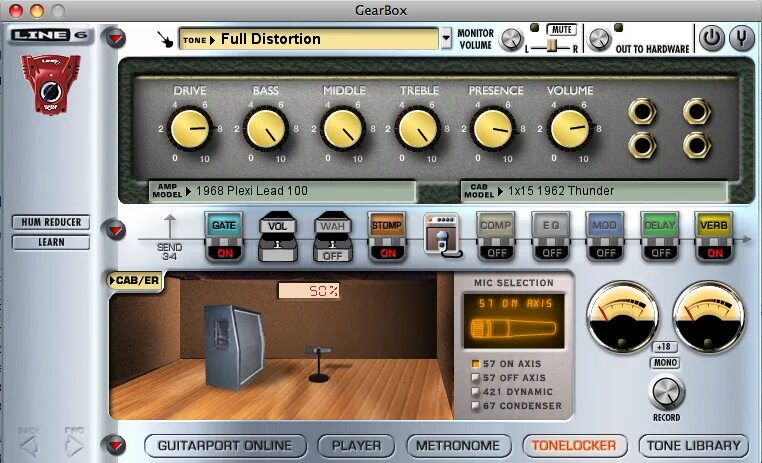Click the speaker cabinet in the room
Viewport: 762px width, 463px height.
[x=235, y=347]
